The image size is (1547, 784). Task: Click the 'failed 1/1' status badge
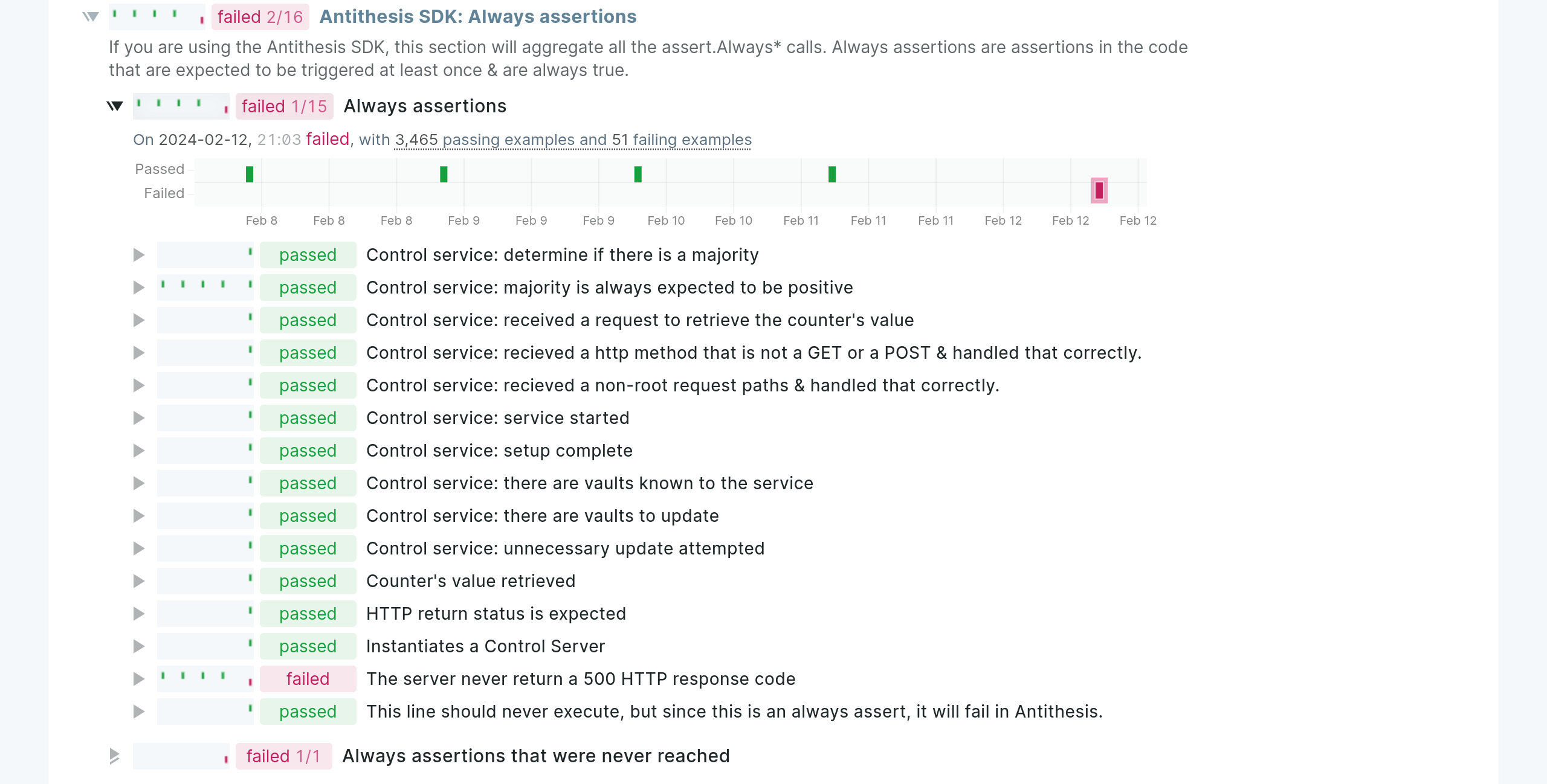[x=284, y=756]
